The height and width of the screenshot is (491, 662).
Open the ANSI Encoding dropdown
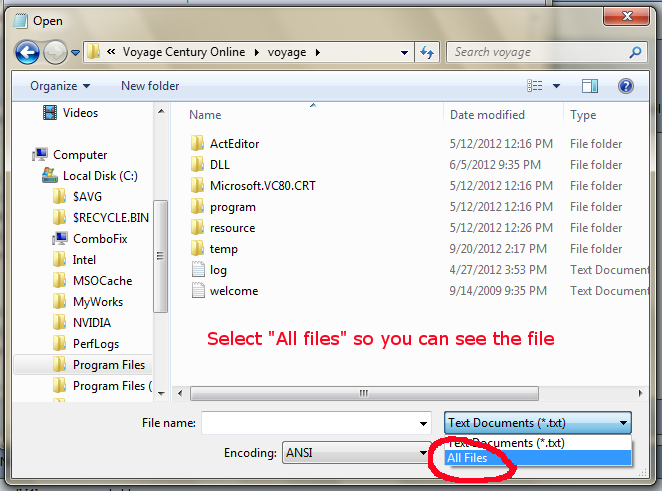point(355,453)
